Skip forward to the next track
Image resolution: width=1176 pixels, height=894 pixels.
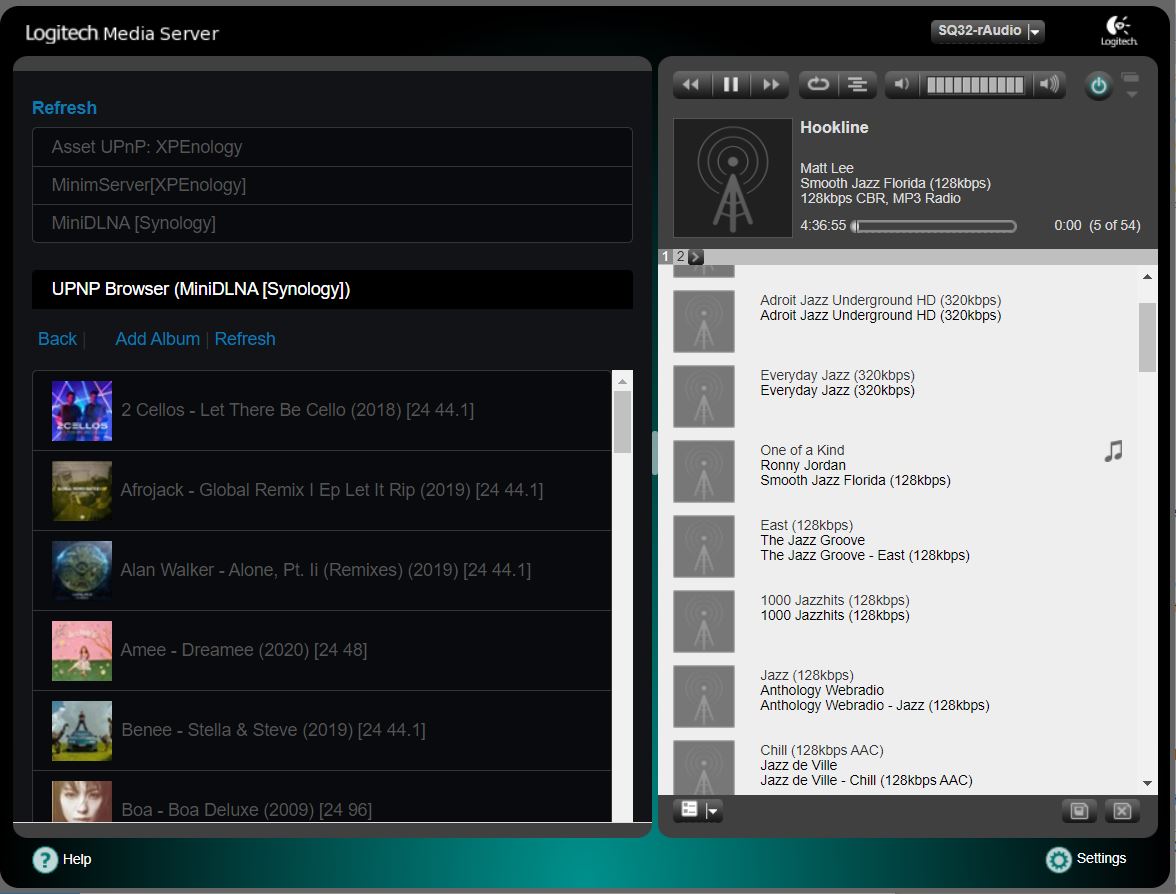pos(770,85)
